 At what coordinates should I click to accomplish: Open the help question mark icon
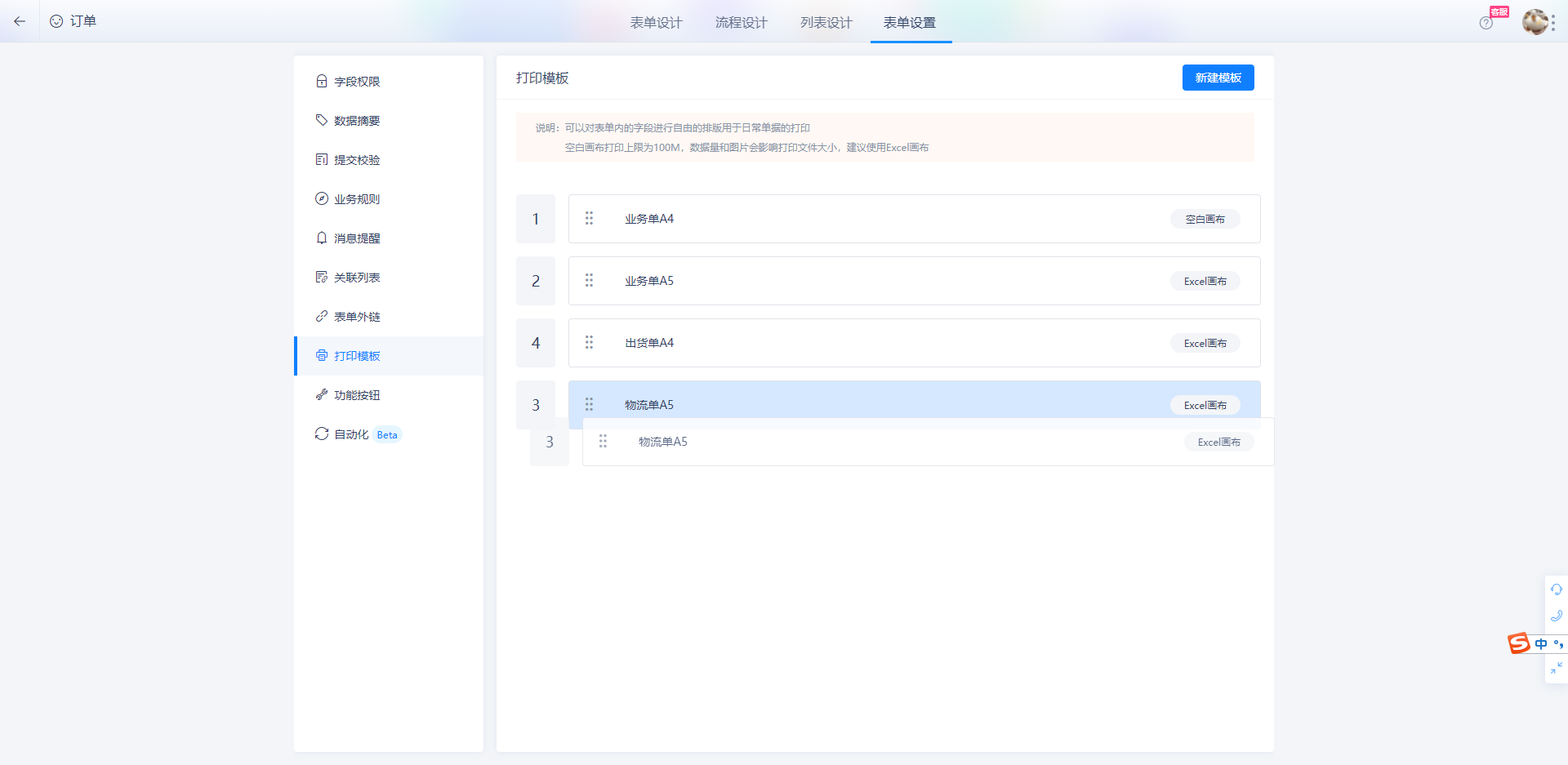tap(1486, 23)
